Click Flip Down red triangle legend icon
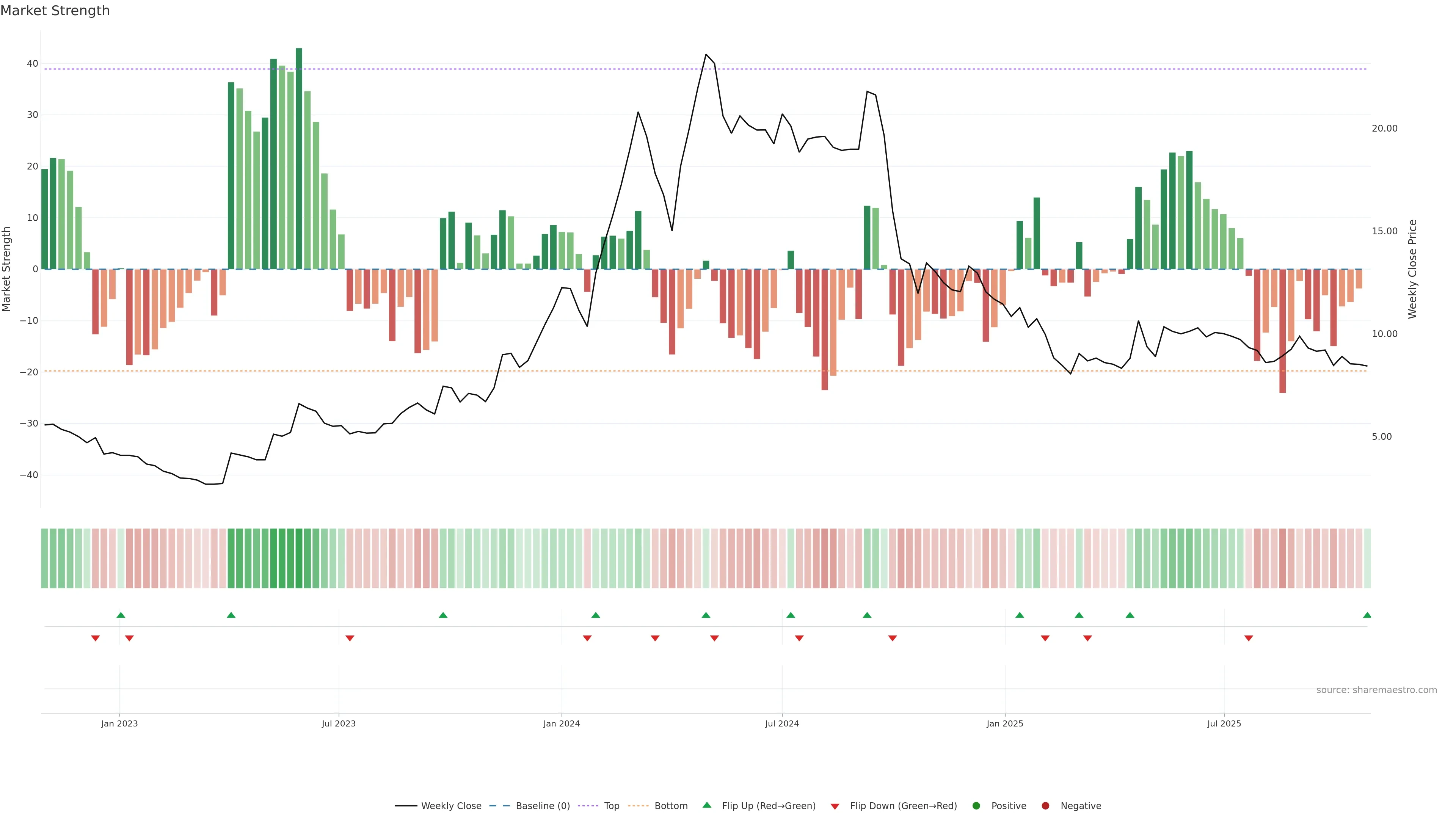This screenshot has width=1456, height=819. tap(835, 806)
